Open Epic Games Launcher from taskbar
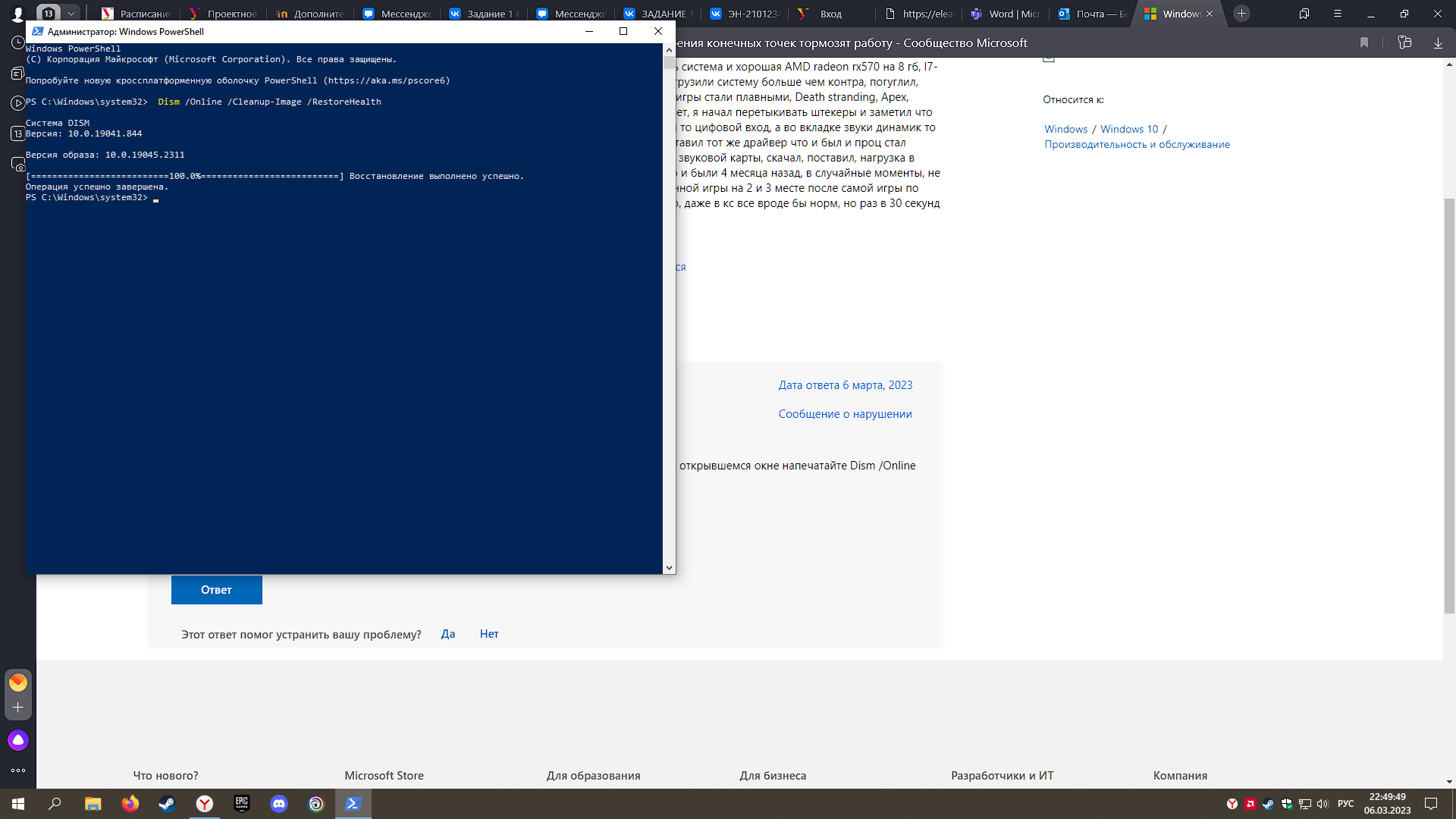Viewport: 1456px width, 819px height. (242, 804)
